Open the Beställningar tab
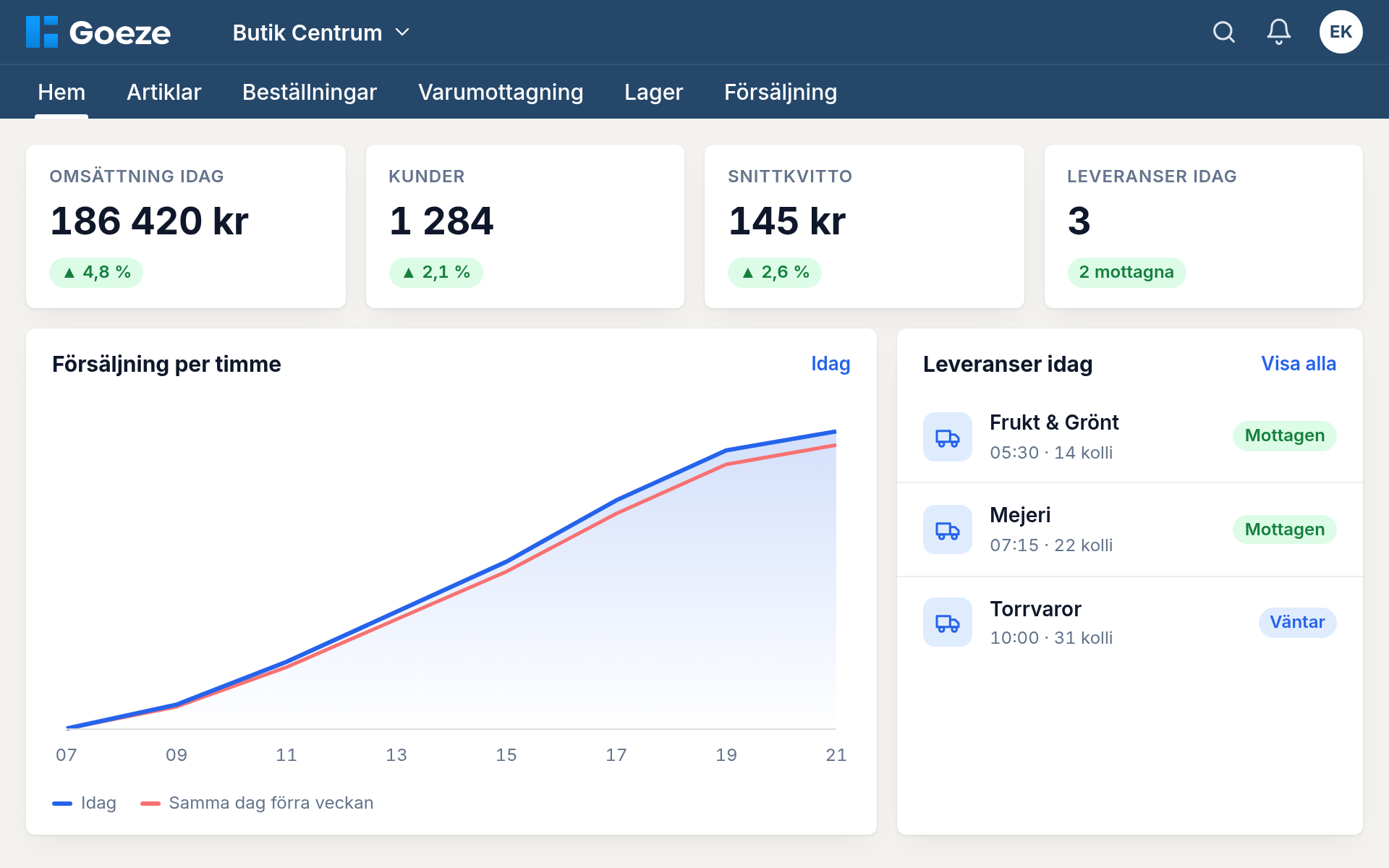1389x868 pixels. click(x=310, y=92)
